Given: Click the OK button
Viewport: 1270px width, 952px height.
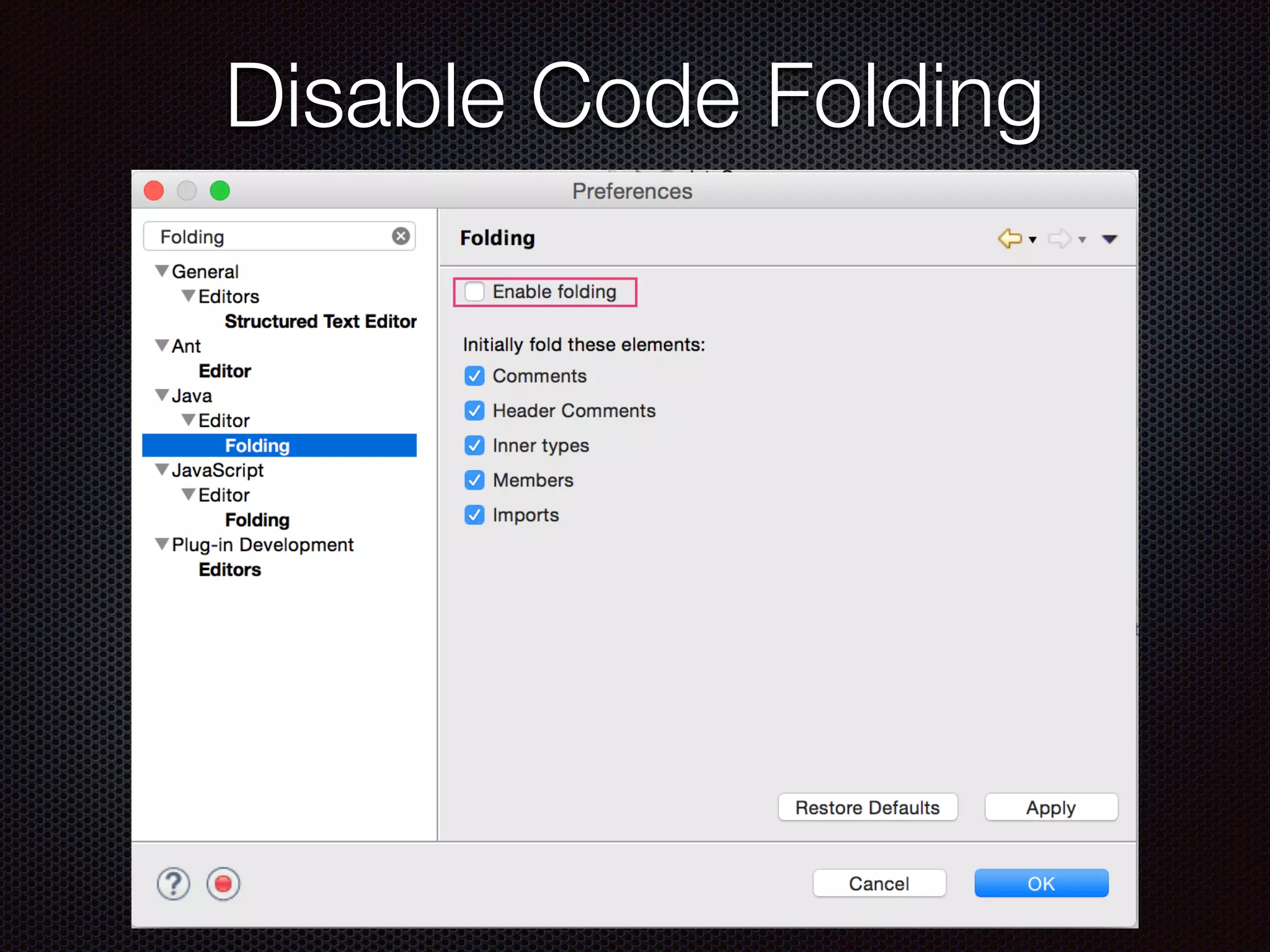Looking at the screenshot, I should (1041, 883).
